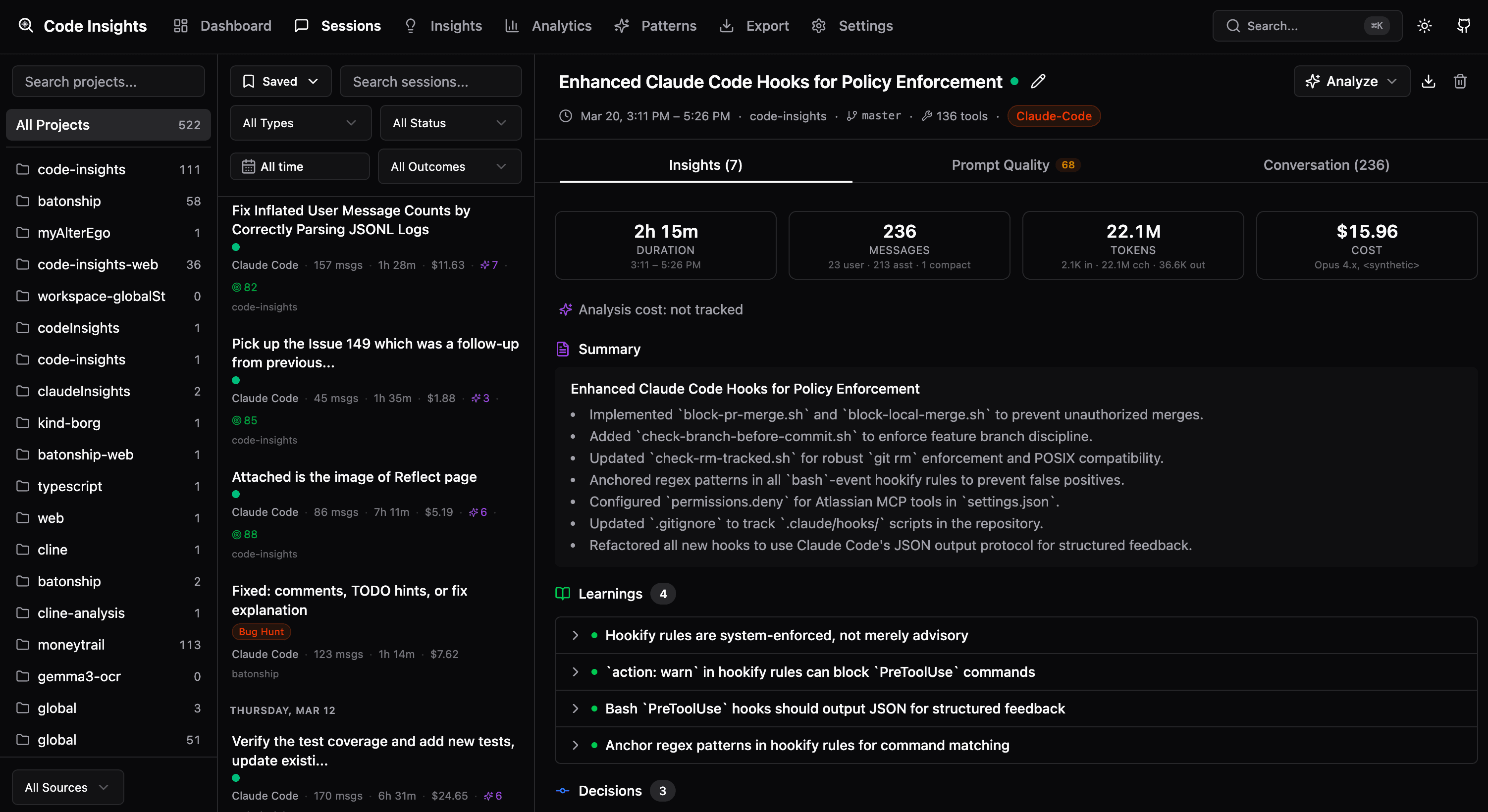This screenshot has height=812, width=1488.
Task: Delete this session using the trash icon
Action: [x=1460, y=81]
